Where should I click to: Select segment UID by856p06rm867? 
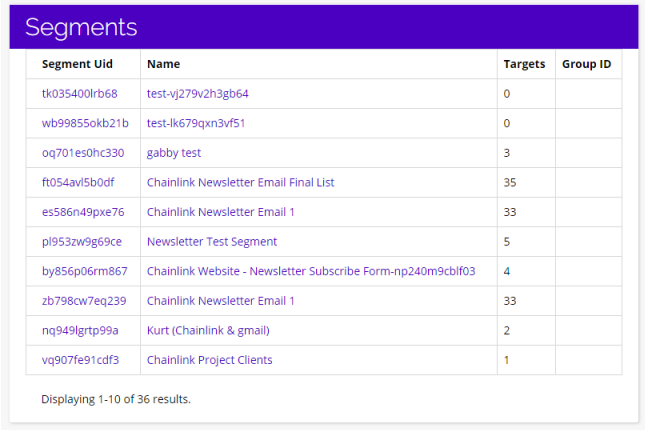[84, 271]
